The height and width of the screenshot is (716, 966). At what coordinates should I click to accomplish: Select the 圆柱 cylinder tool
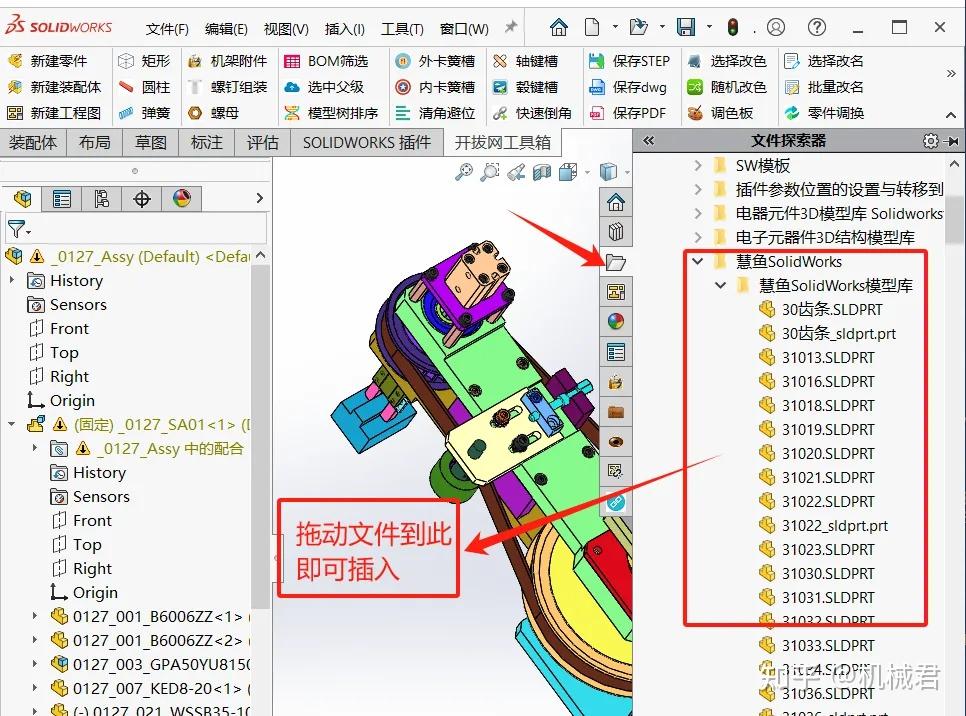click(144, 87)
